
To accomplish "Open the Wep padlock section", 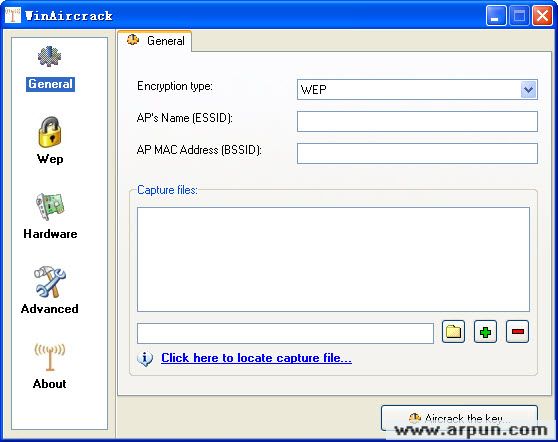I will pyautogui.click(x=50, y=140).
